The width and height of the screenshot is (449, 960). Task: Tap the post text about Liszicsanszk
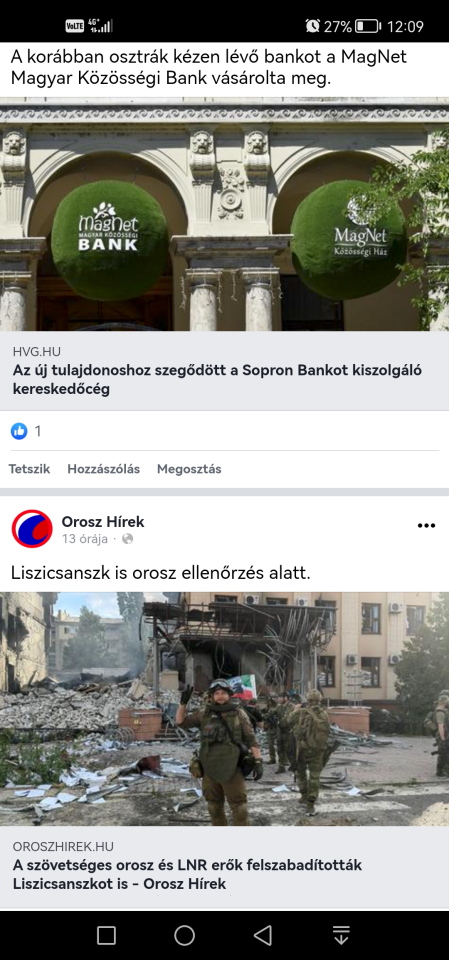tap(161, 573)
